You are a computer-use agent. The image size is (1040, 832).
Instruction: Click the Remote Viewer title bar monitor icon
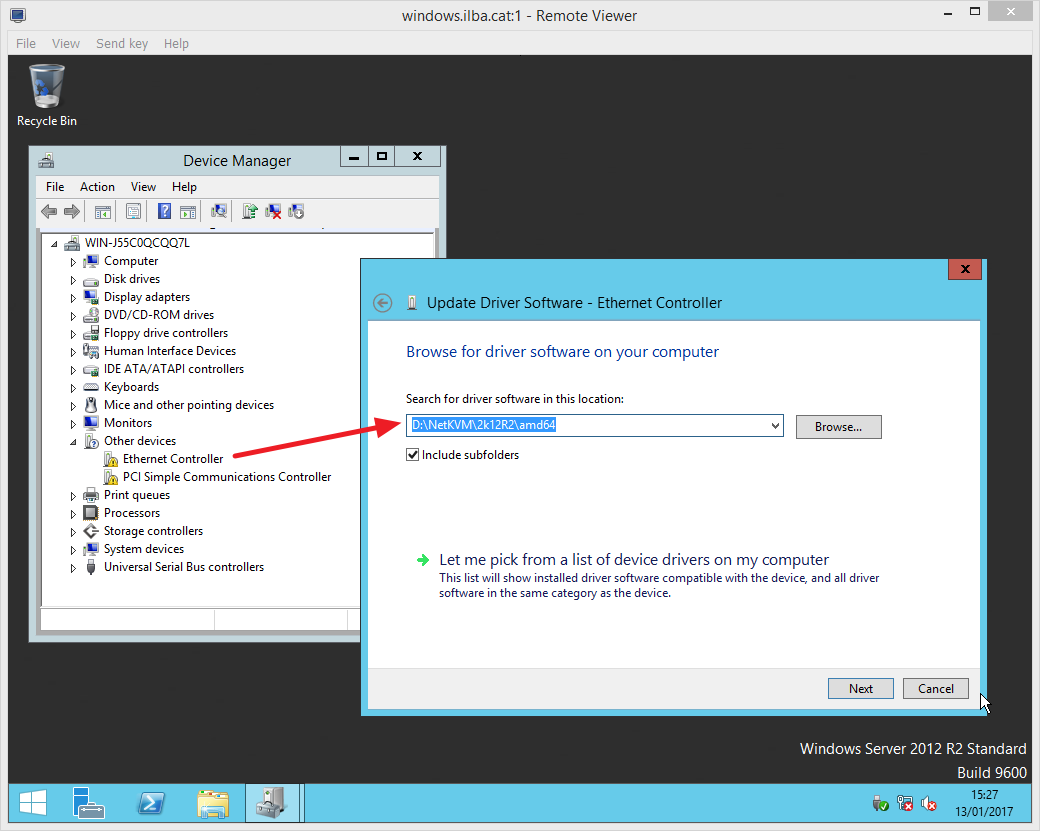18,15
